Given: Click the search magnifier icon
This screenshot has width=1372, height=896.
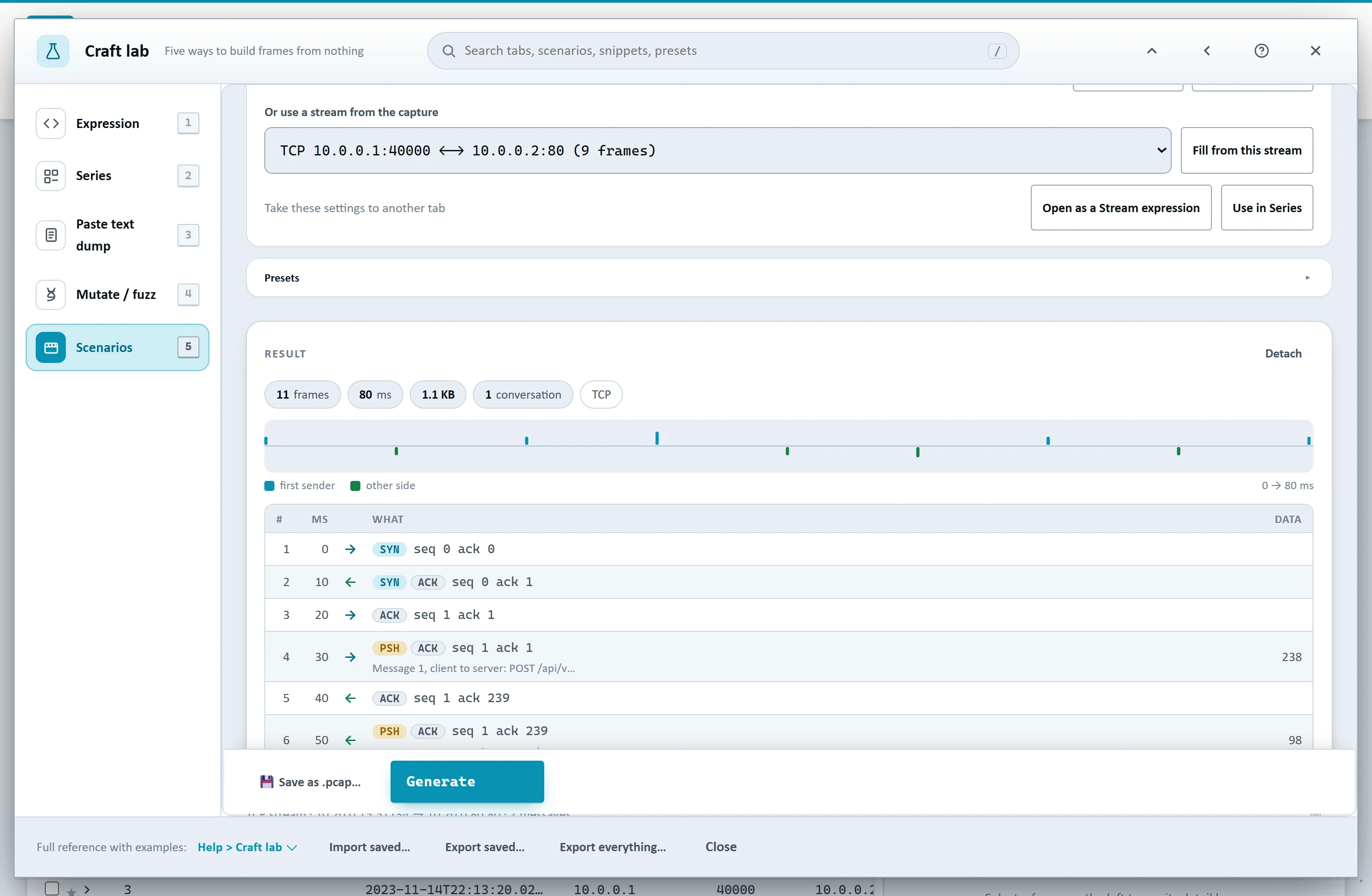Looking at the screenshot, I should point(449,51).
